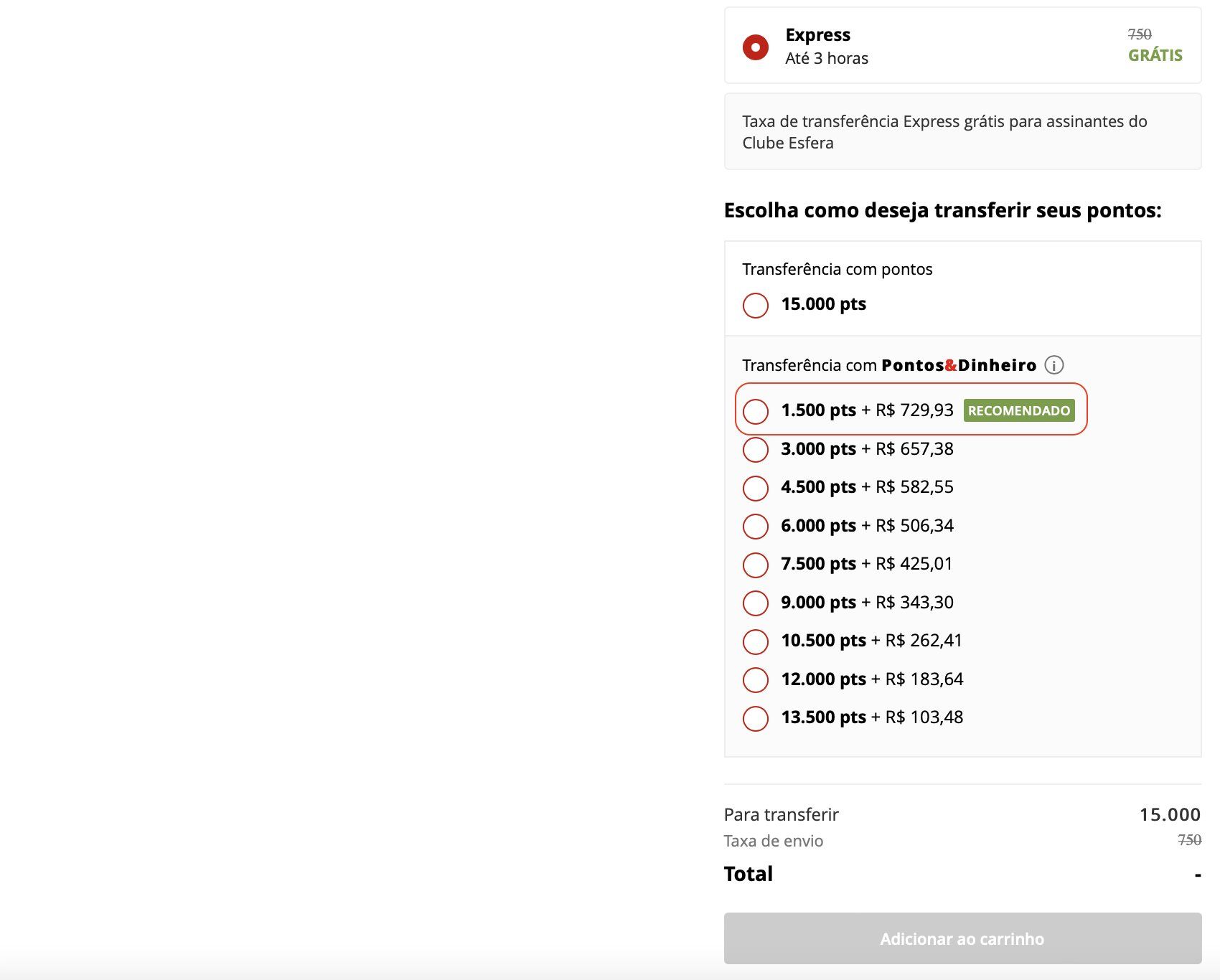The image size is (1220, 980).
Task: Click the Clube Esfera free transfer notice
Action: pyautogui.click(x=962, y=131)
